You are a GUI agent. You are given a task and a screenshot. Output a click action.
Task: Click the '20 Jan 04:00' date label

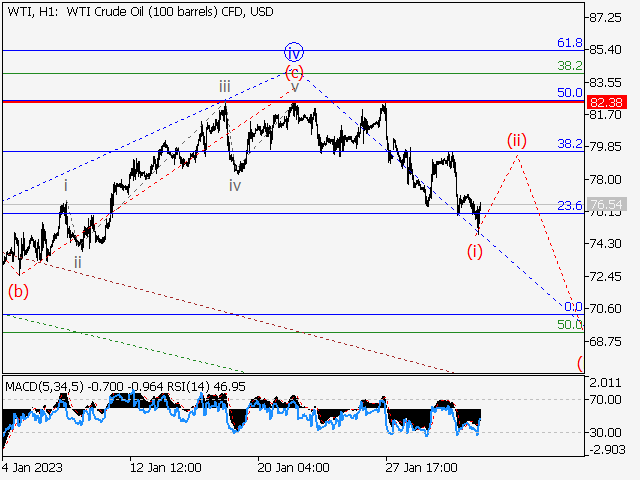click(x=293, y=467)
